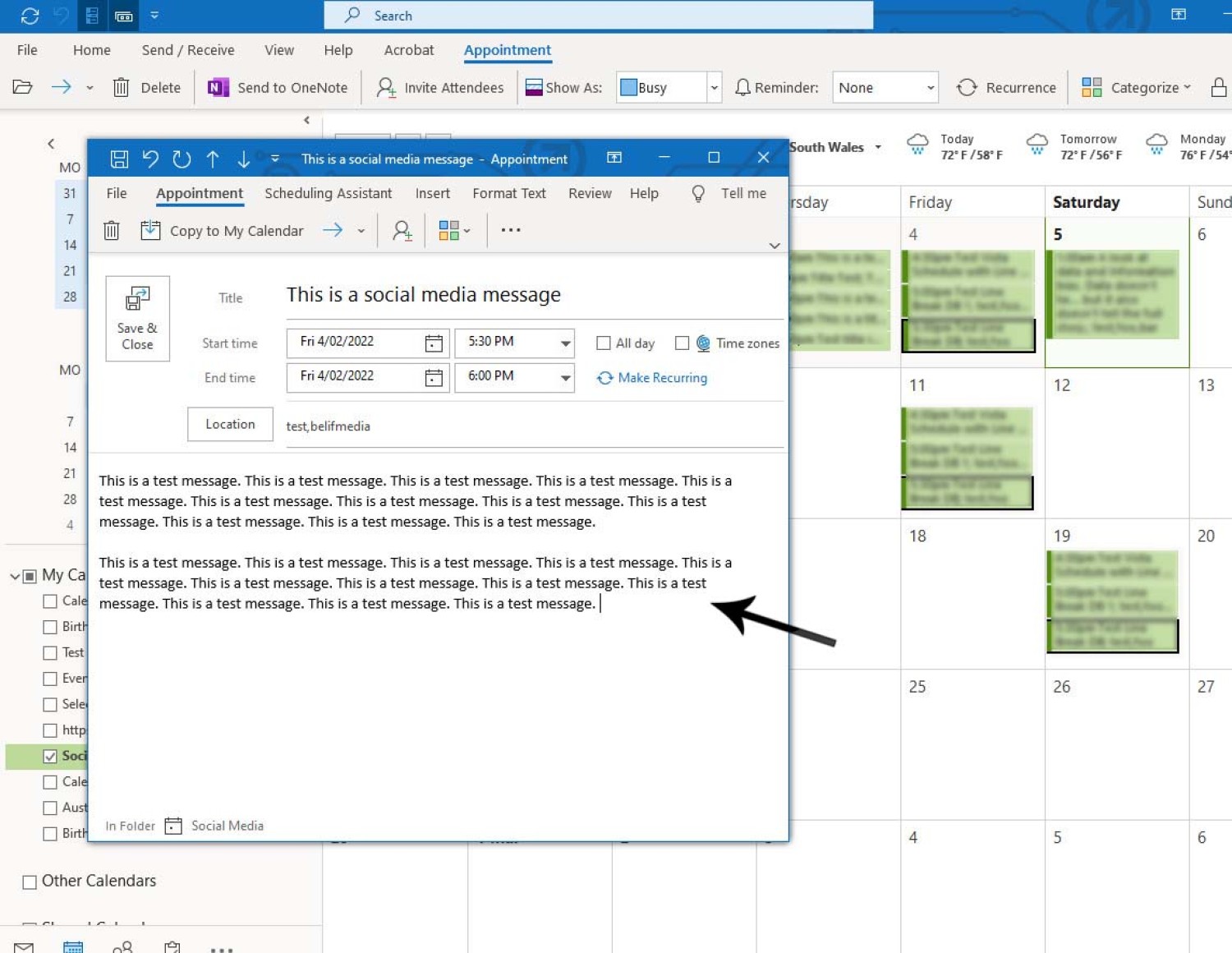The width and height of the screenshot is (1232, 953).
Task: Click the three-dot more commands icon
Action: coord(511,231)
